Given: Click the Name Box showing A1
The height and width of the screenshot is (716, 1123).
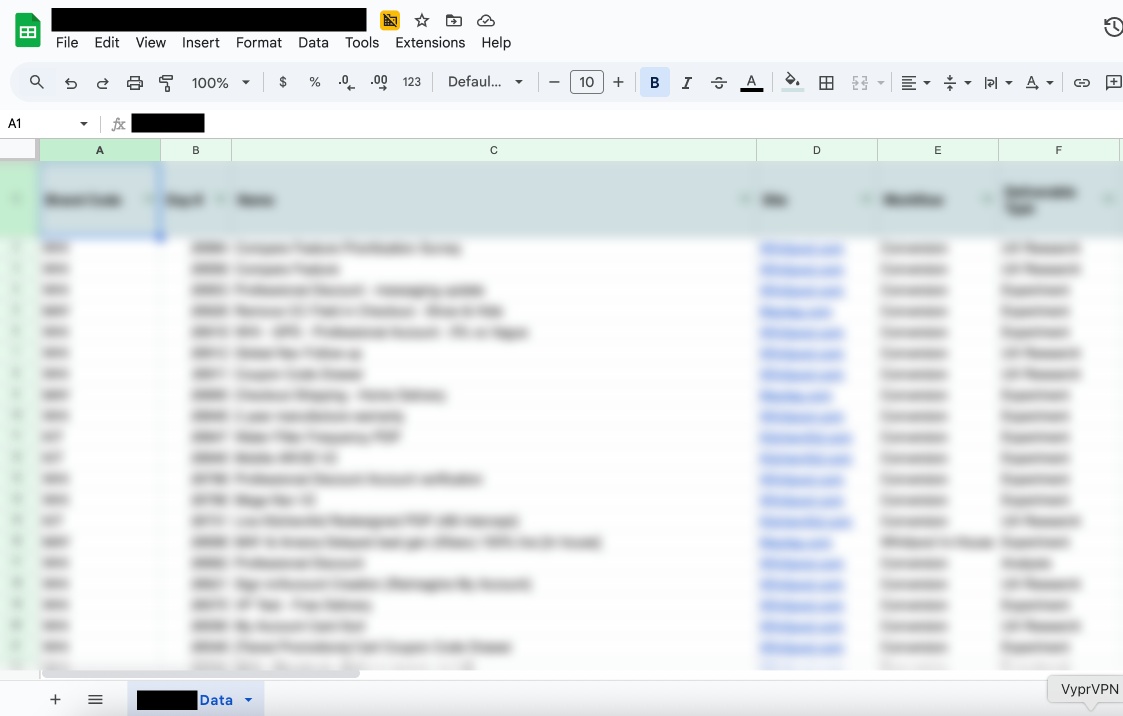Looking at the screenshot, I should [40, 123].
